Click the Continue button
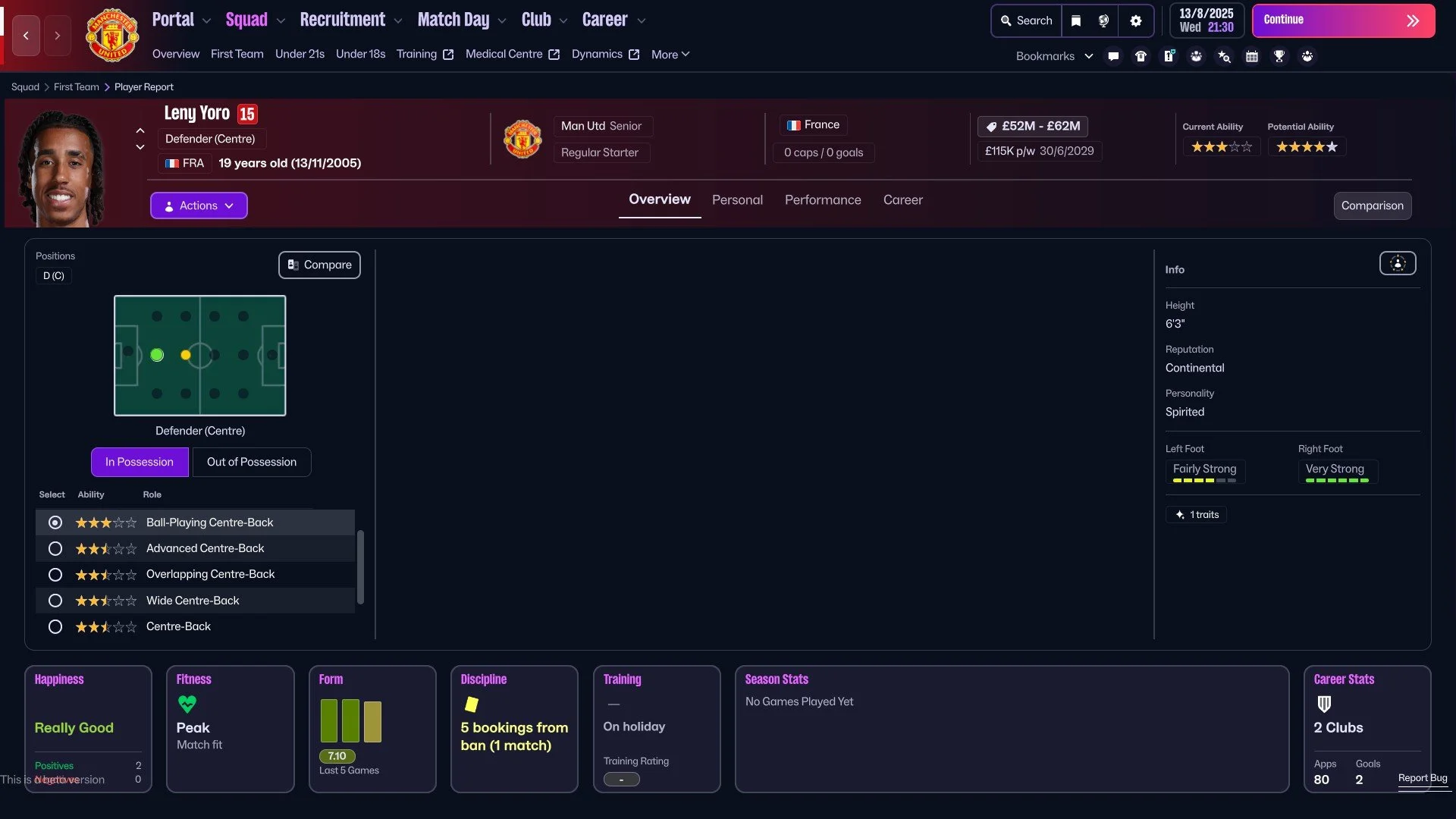 (x=1343, y=20)
